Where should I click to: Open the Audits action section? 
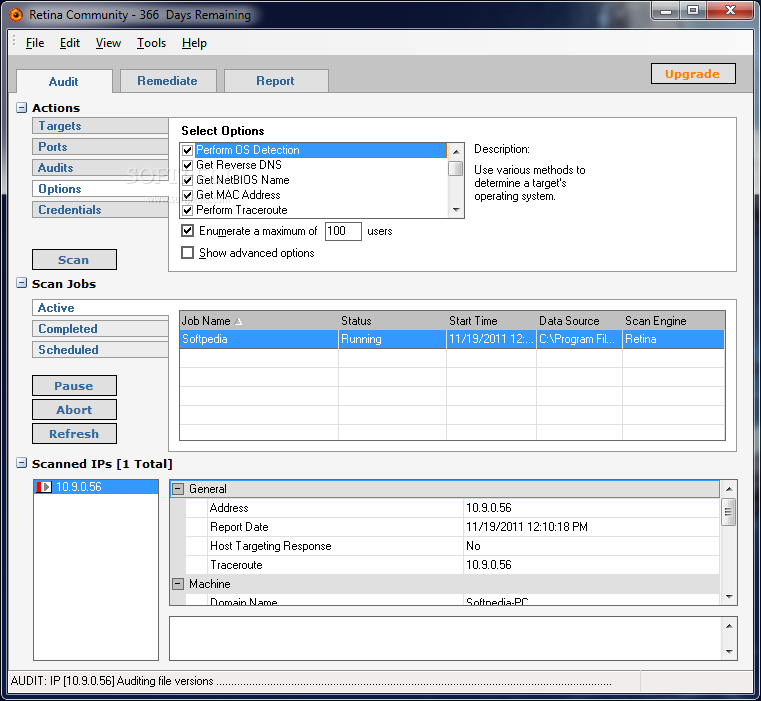click(x=100, y=167)
